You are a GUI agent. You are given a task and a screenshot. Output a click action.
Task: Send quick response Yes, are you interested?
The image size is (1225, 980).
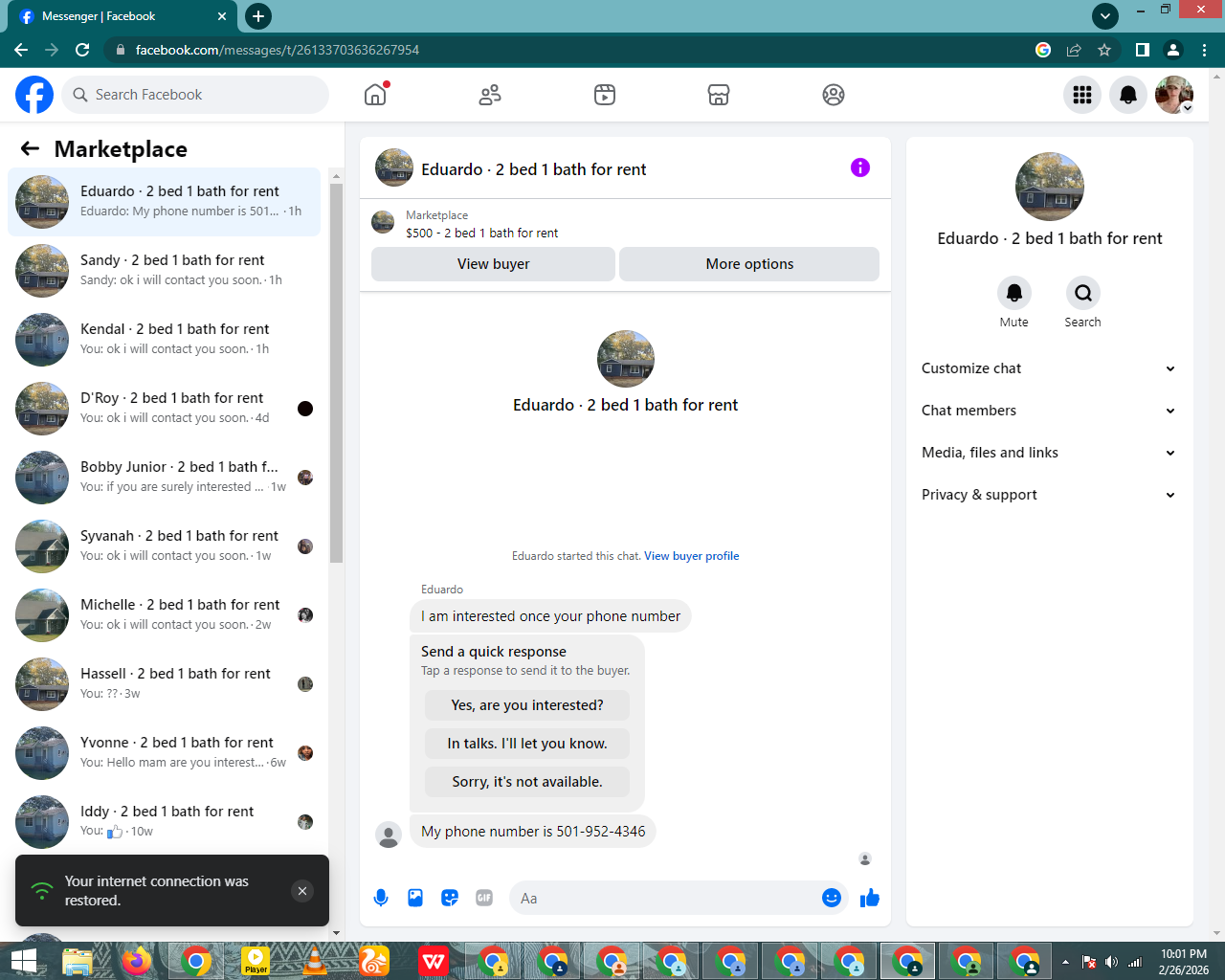[527, 705]
